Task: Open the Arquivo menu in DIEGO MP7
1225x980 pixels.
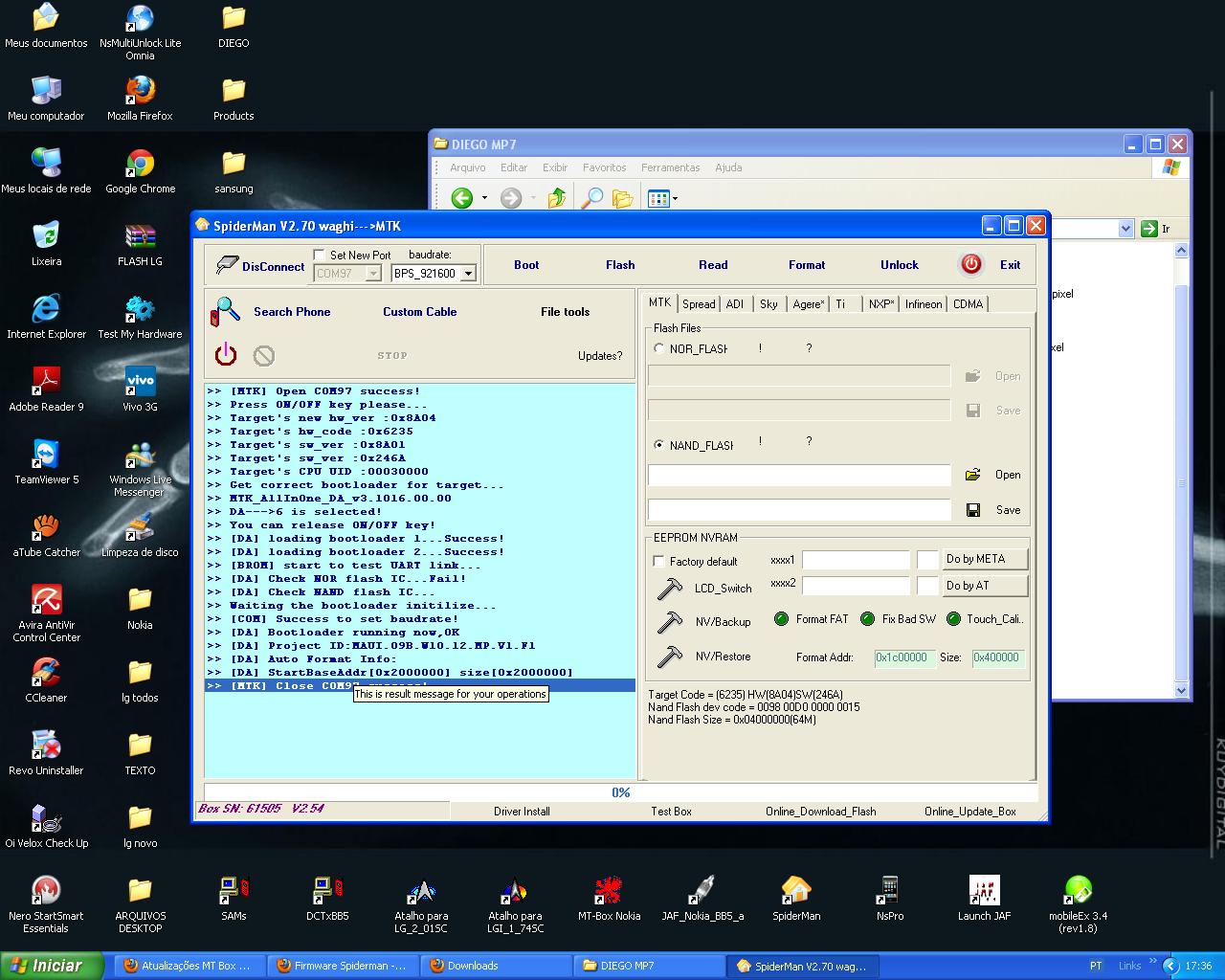Action: coord(468,167)
